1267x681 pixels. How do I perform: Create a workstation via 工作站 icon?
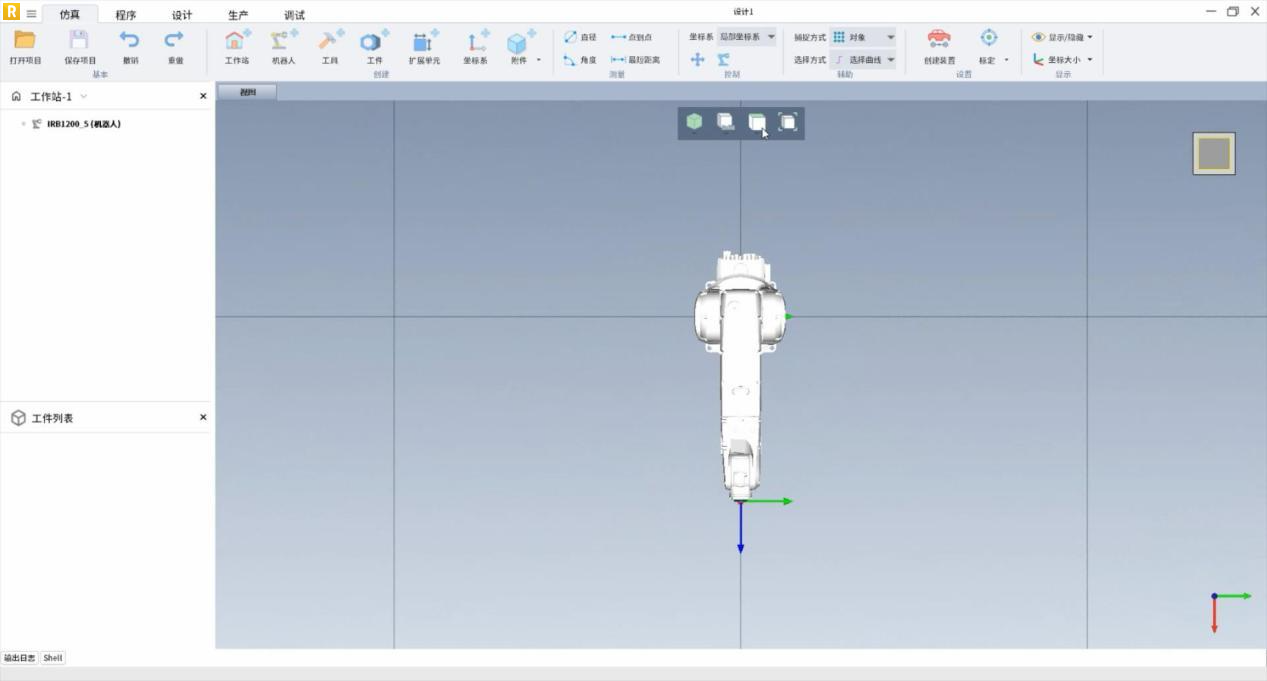point(236,41)
